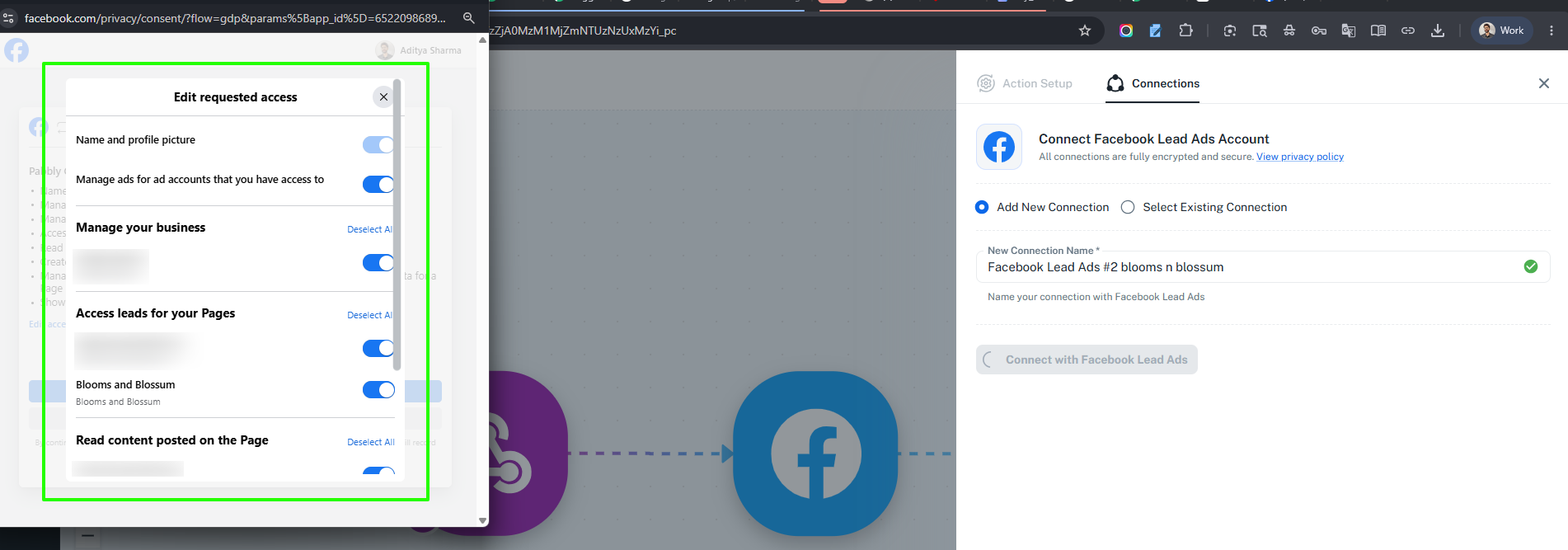Open the Chrome three-dot menu
The image size is (1568, 550).
click(x=1552, y=31)
